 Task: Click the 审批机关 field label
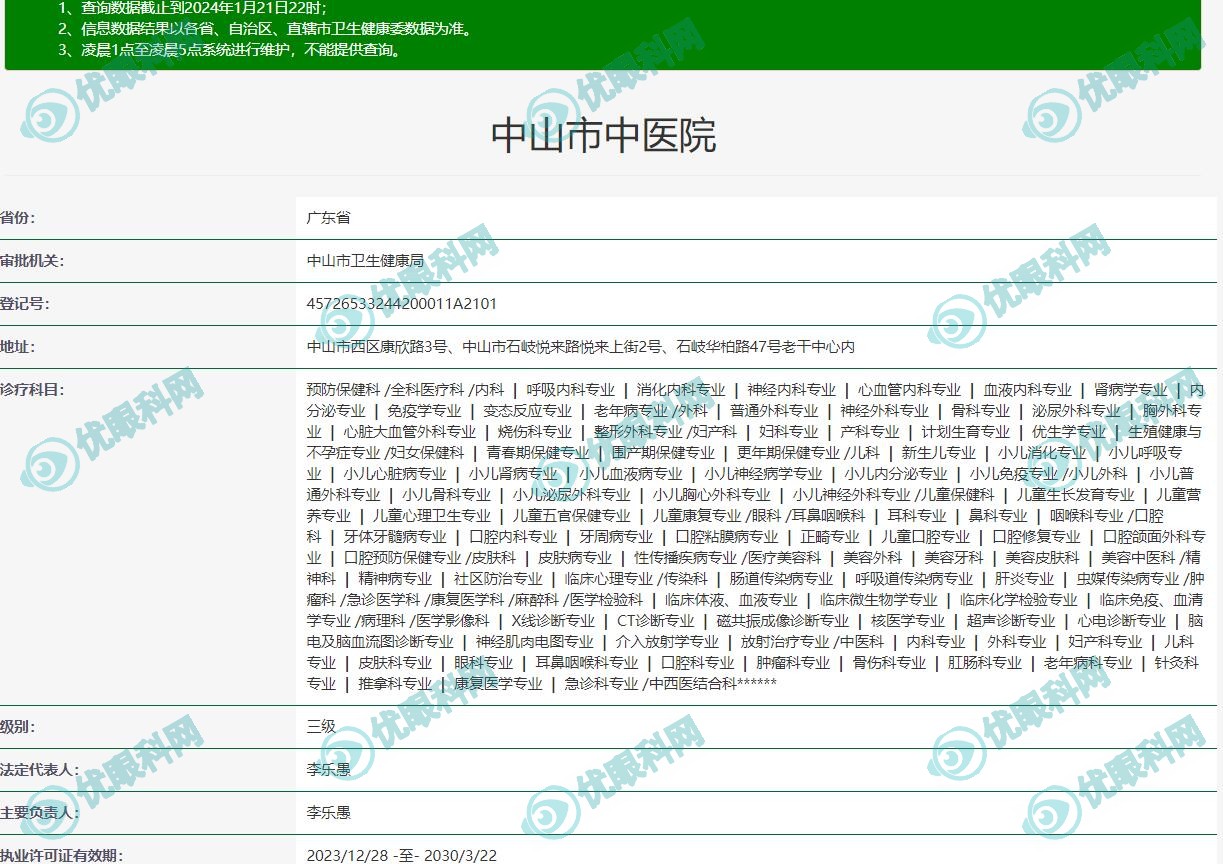tap(32, 261)
